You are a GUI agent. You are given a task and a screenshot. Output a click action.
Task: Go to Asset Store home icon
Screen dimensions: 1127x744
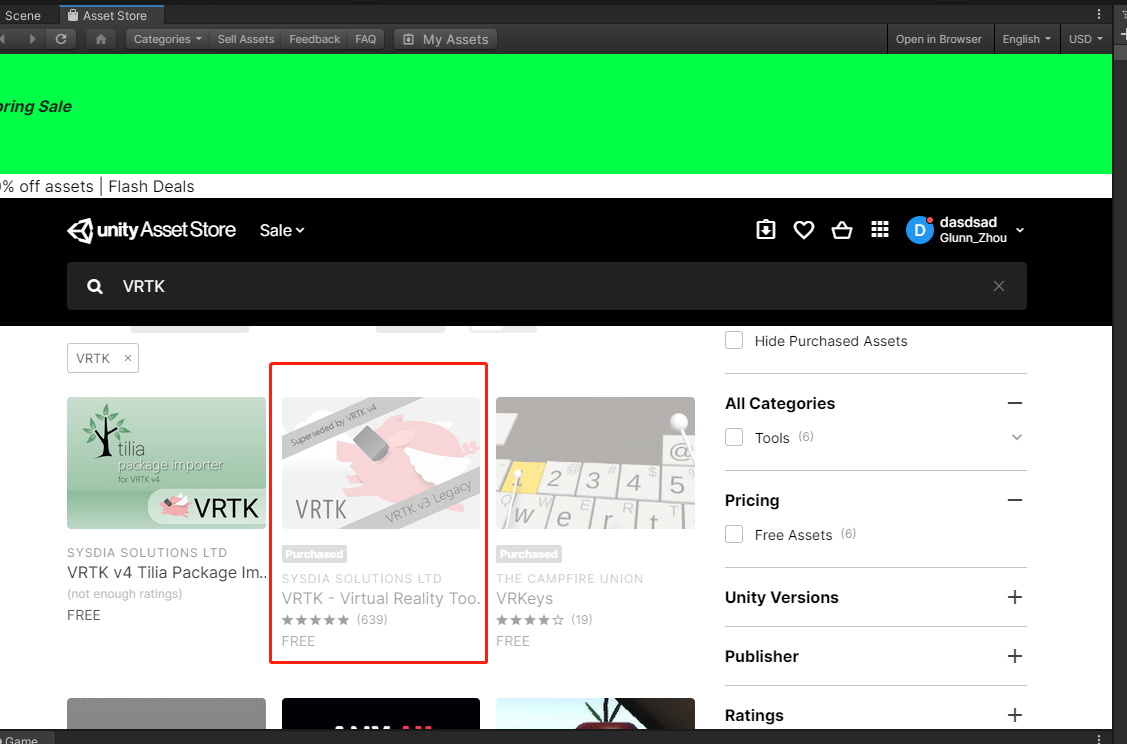click(101, 39)
